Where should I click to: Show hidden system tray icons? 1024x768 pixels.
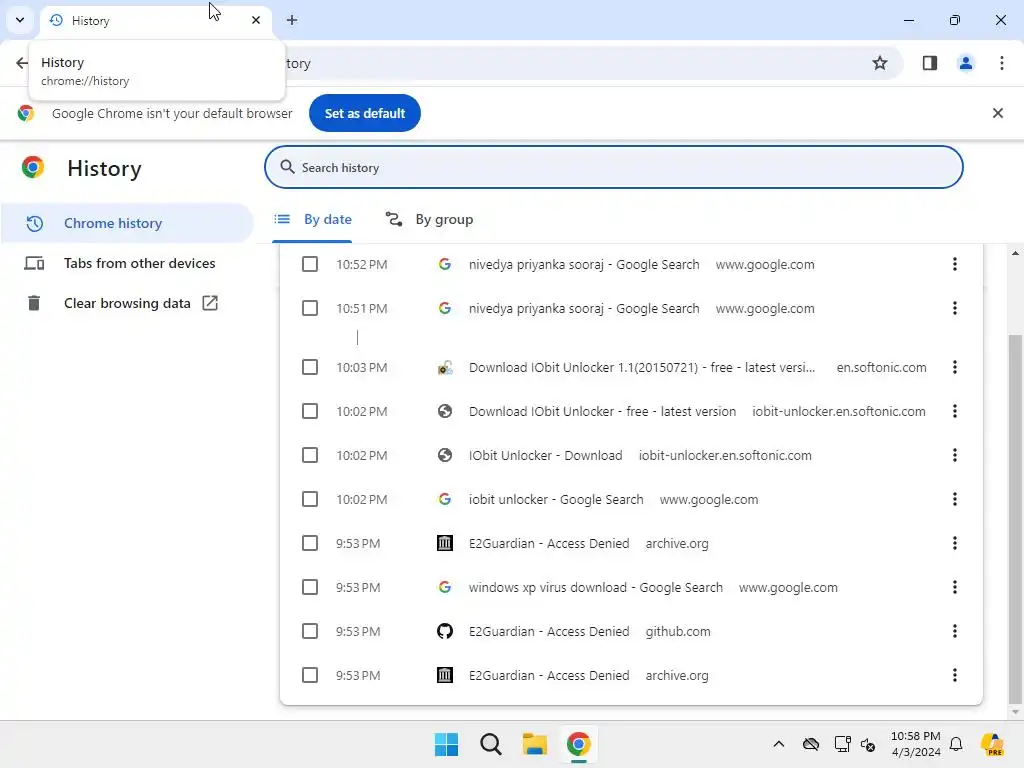[x=778, y=744]
